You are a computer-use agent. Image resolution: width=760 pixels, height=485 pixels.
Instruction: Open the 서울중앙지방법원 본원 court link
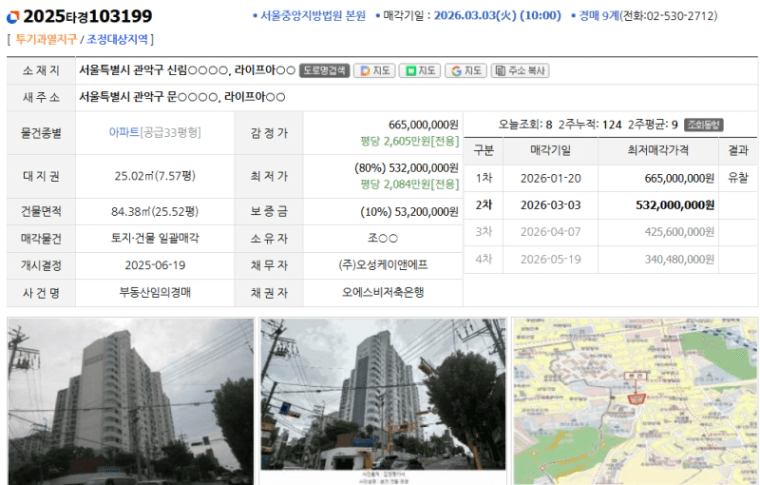click(x=311, y=16)
